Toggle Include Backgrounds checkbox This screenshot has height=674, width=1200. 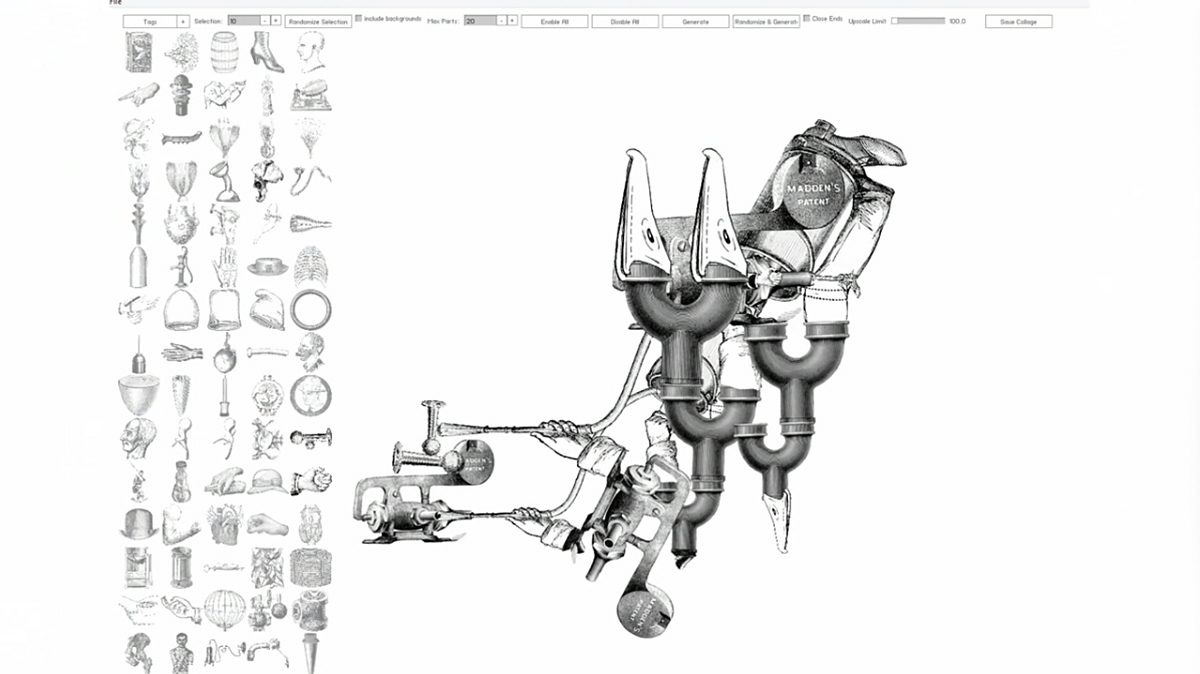point(360,18)
